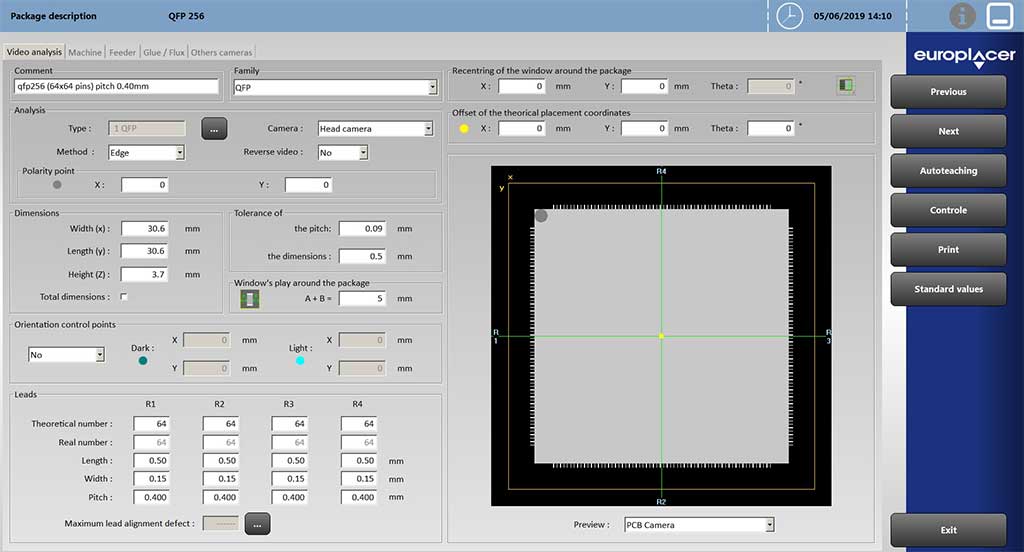The width and height of the screenshot is (1024, 552).
Task: Enable the Total dimensions checkbox
Action: pyautogui.click(x=125, y=297)
